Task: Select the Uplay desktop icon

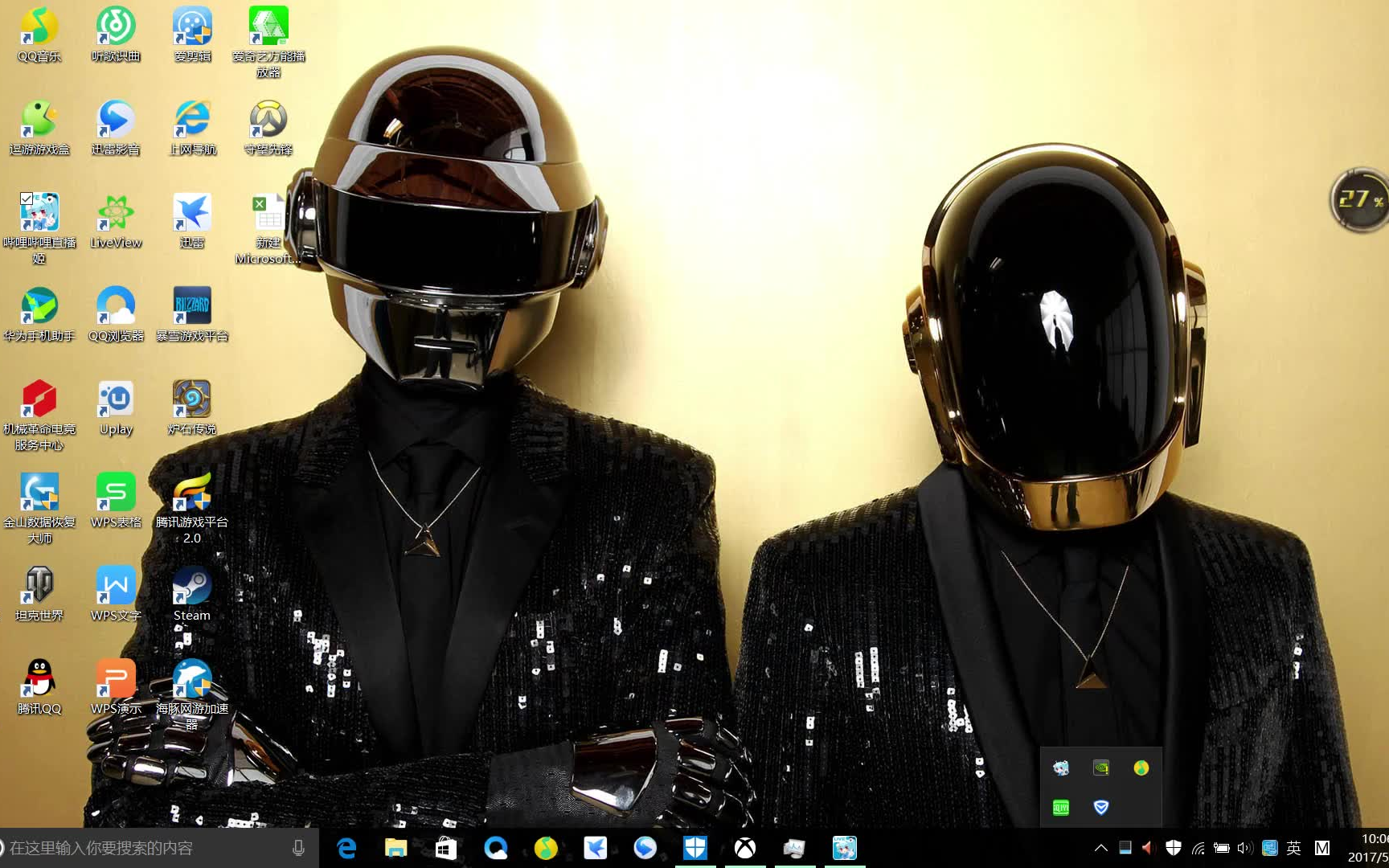Action: click(116, 408)
